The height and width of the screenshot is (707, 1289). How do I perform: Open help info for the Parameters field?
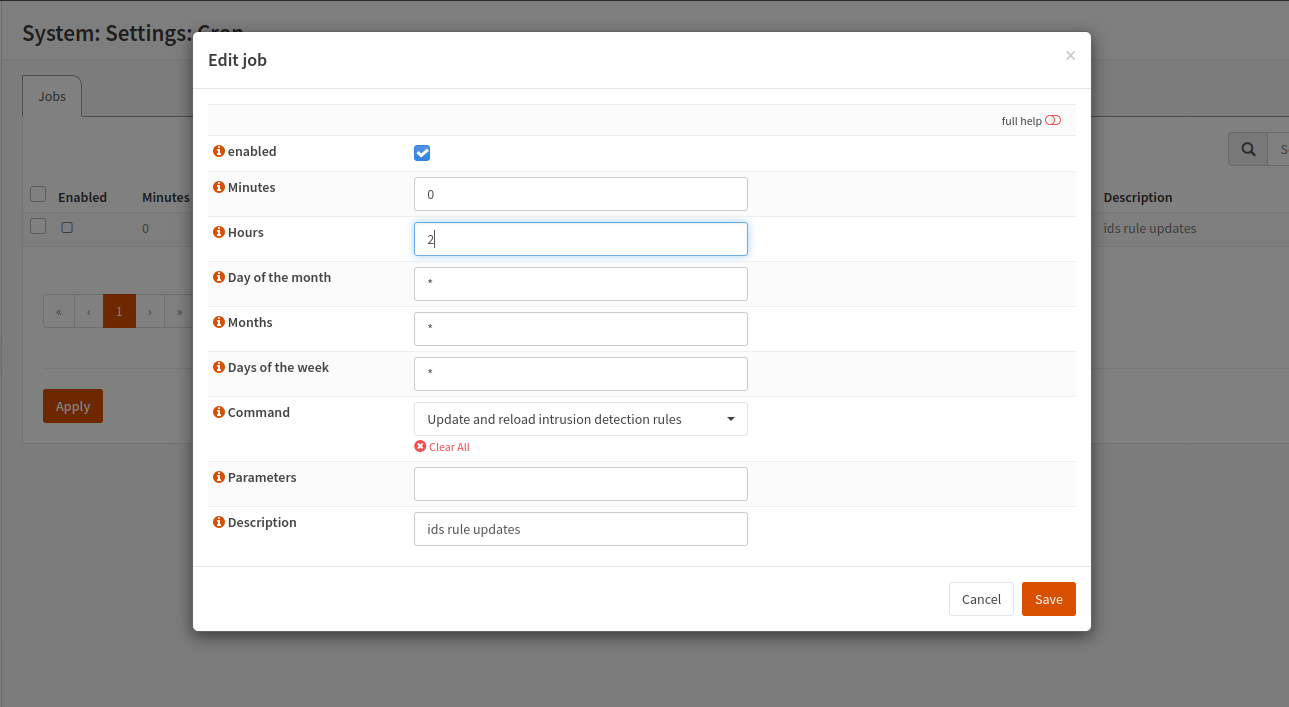coord(218,477)
